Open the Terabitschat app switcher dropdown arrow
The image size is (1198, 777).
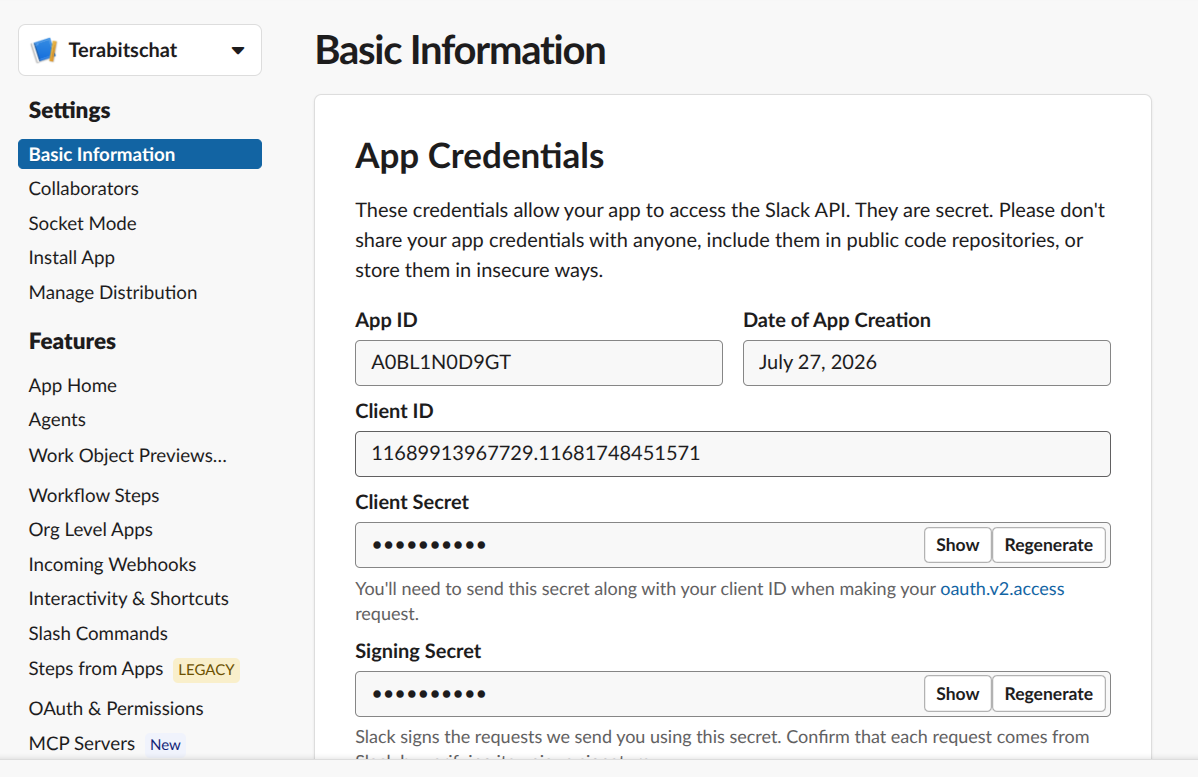[238, 50]
